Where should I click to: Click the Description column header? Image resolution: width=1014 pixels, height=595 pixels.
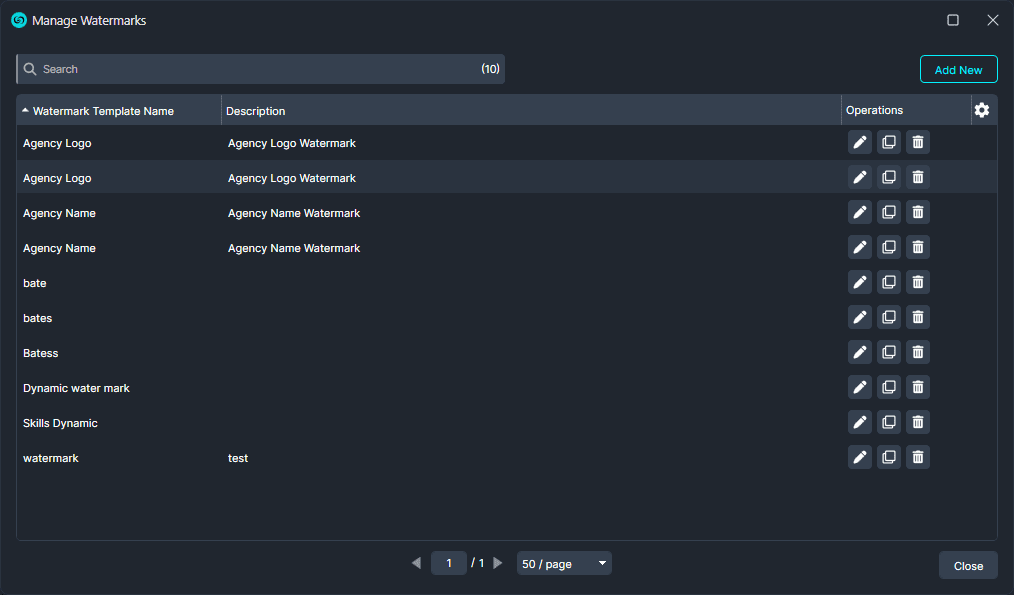[256, 111]
